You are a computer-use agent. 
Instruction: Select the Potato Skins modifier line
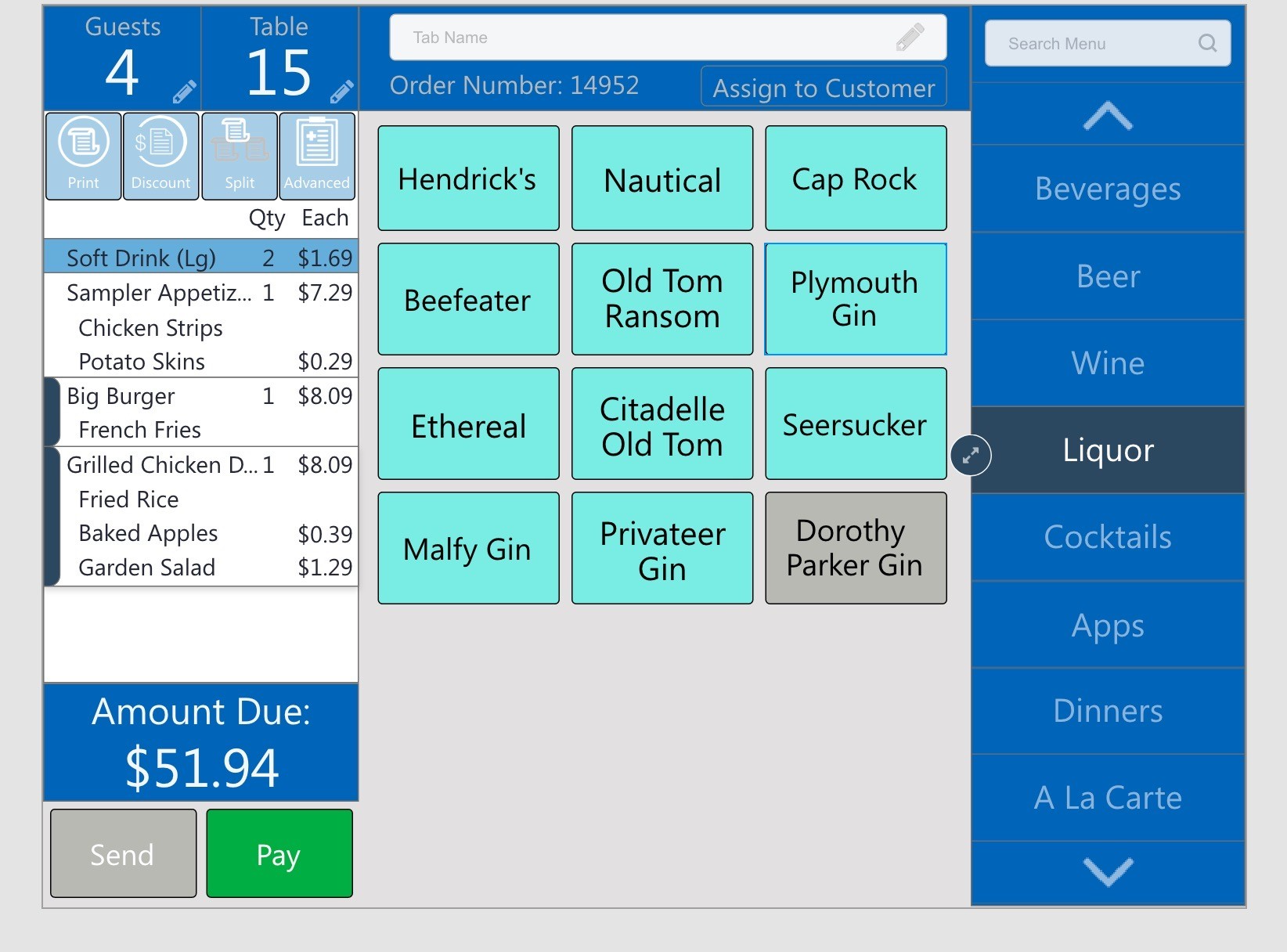tap(201, 361)
